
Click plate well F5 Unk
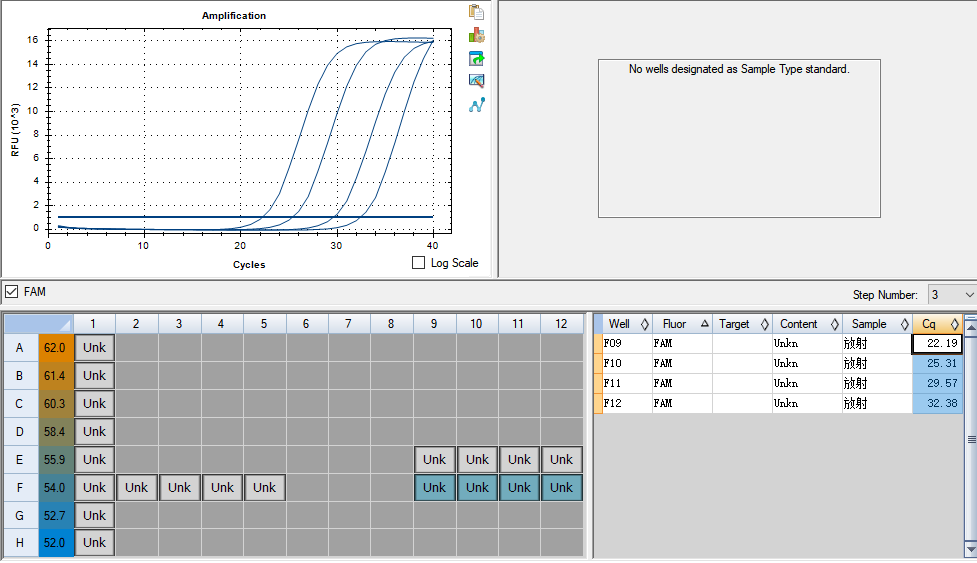pyautogui.click(x=264, y=488)
